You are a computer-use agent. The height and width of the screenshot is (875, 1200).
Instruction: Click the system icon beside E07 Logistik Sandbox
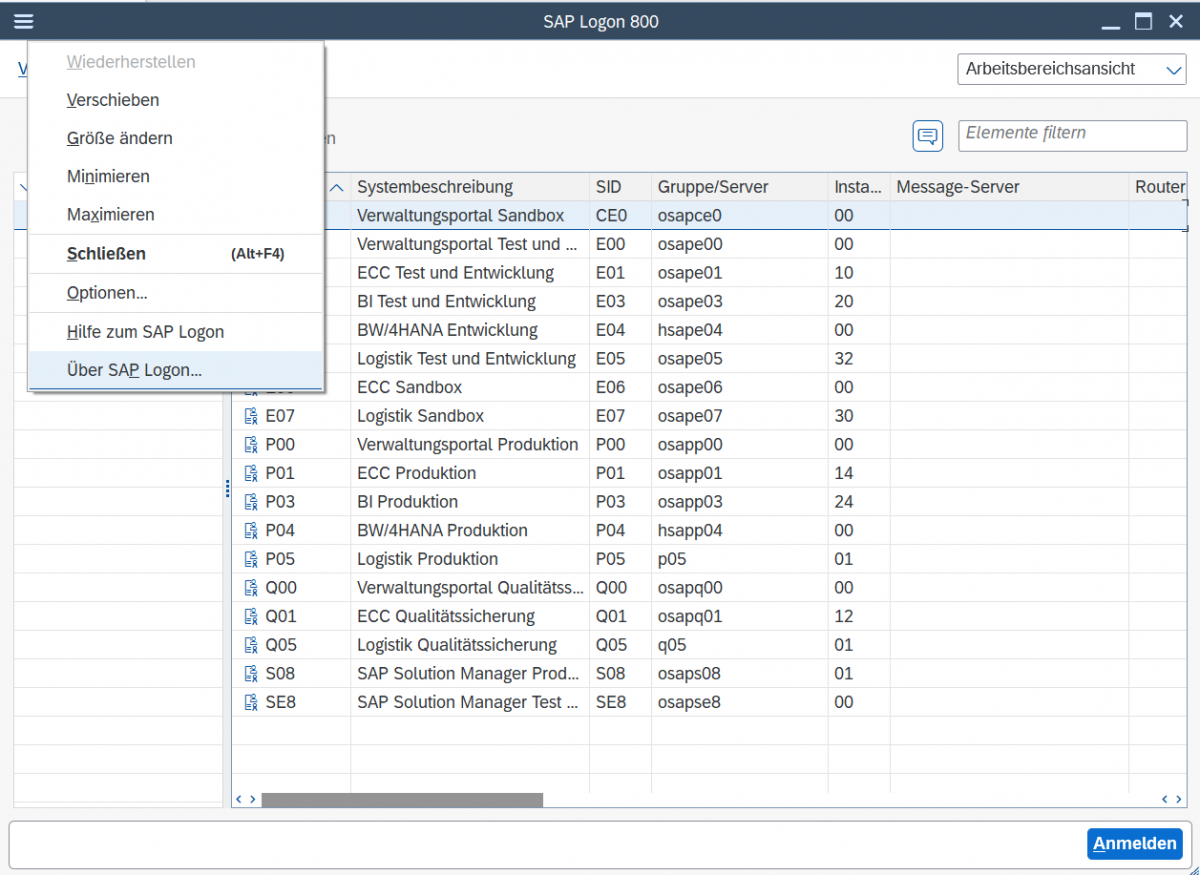click(251, 415)
